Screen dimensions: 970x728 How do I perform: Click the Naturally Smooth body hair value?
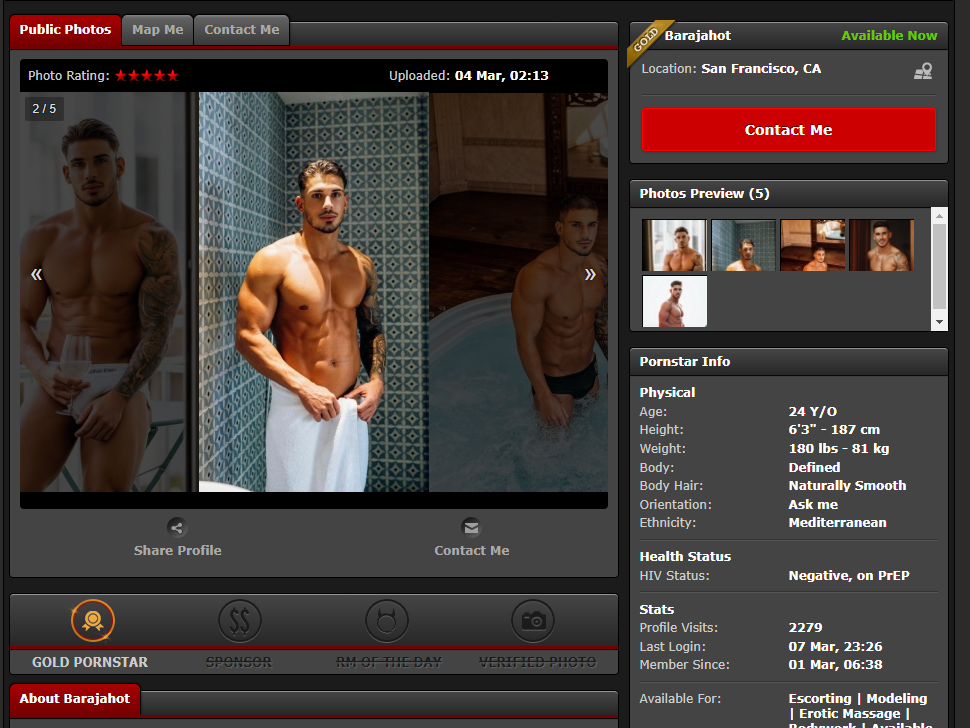pos(848,486)
